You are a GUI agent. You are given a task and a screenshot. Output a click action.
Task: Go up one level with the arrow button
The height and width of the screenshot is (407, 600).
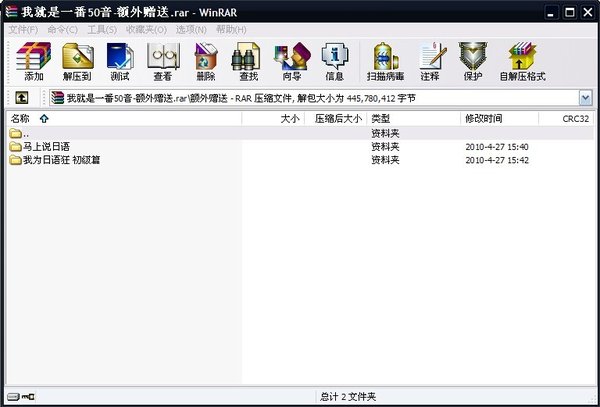[21, 98]
